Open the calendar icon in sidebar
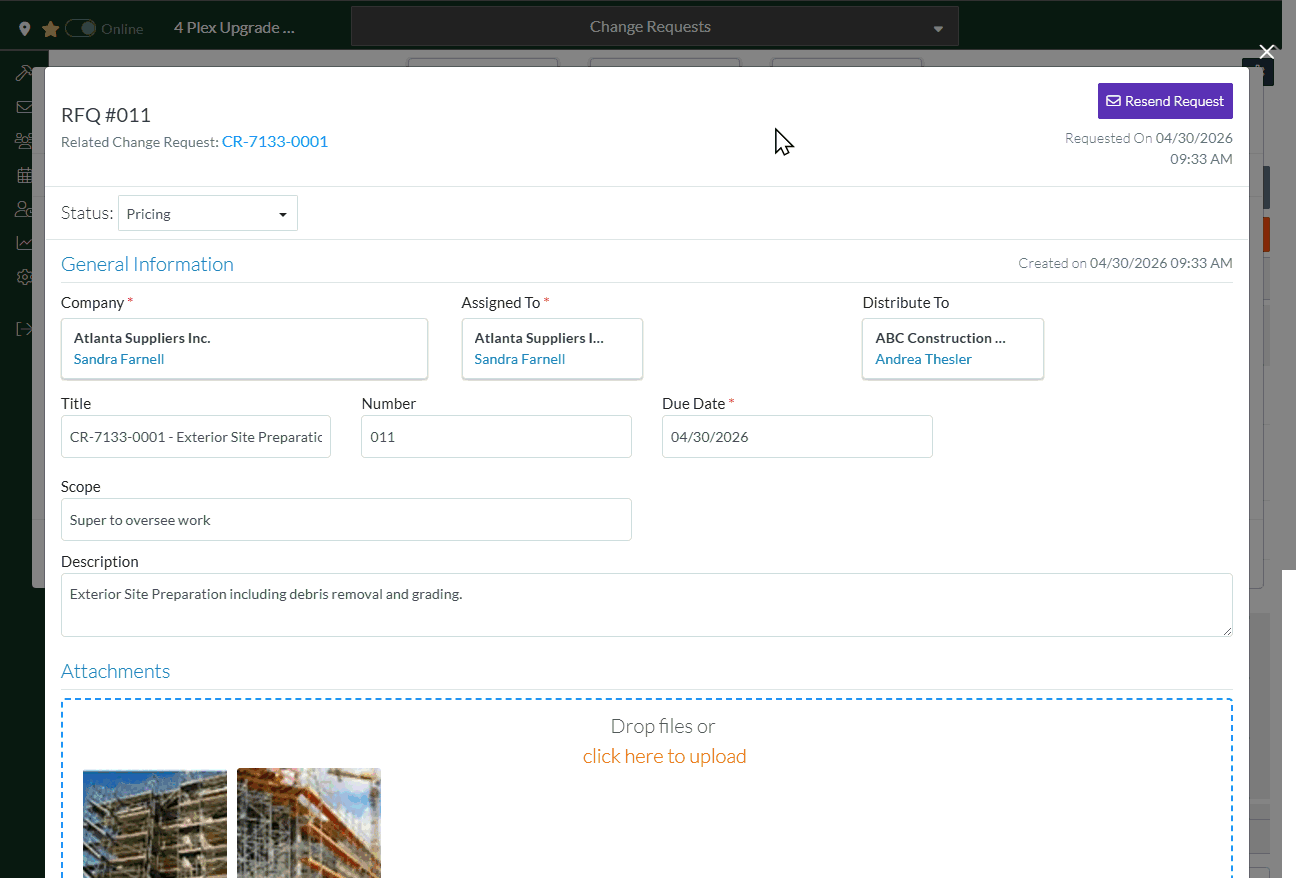Viewport: 1296px width, 878px height. [x=23, y=175]
